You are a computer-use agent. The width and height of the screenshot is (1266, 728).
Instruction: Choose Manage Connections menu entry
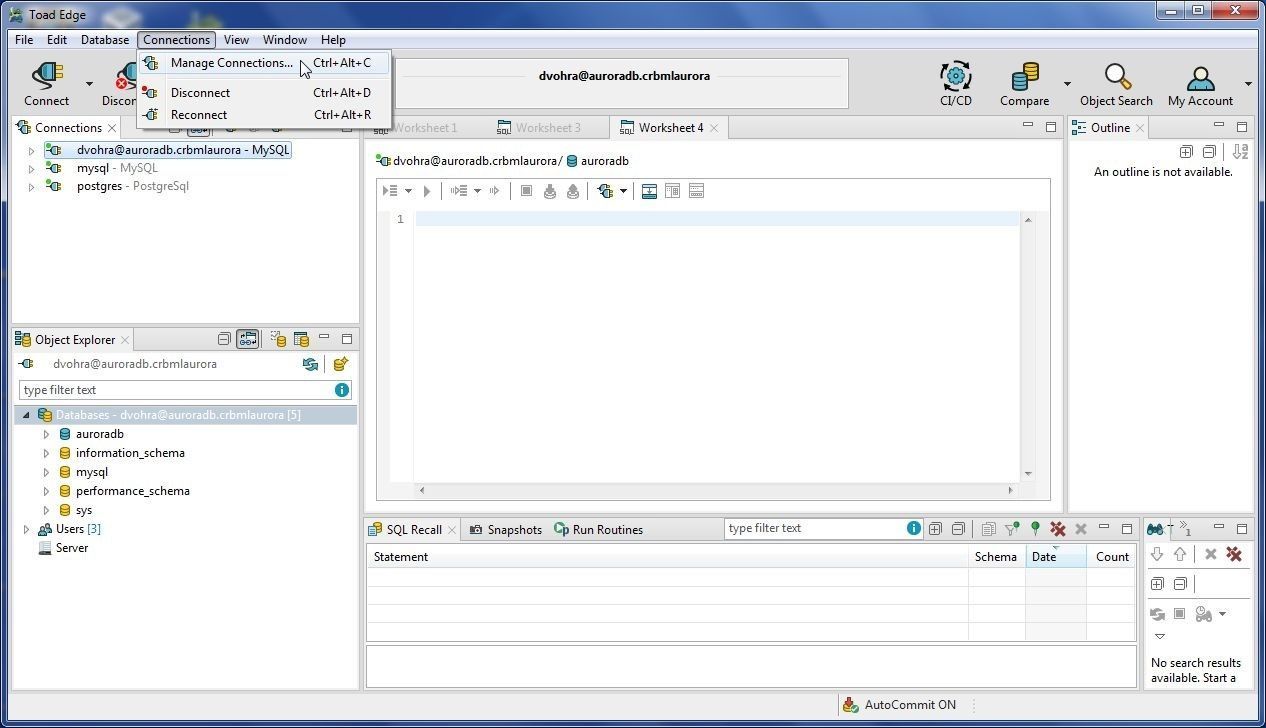tap(264, 63)
